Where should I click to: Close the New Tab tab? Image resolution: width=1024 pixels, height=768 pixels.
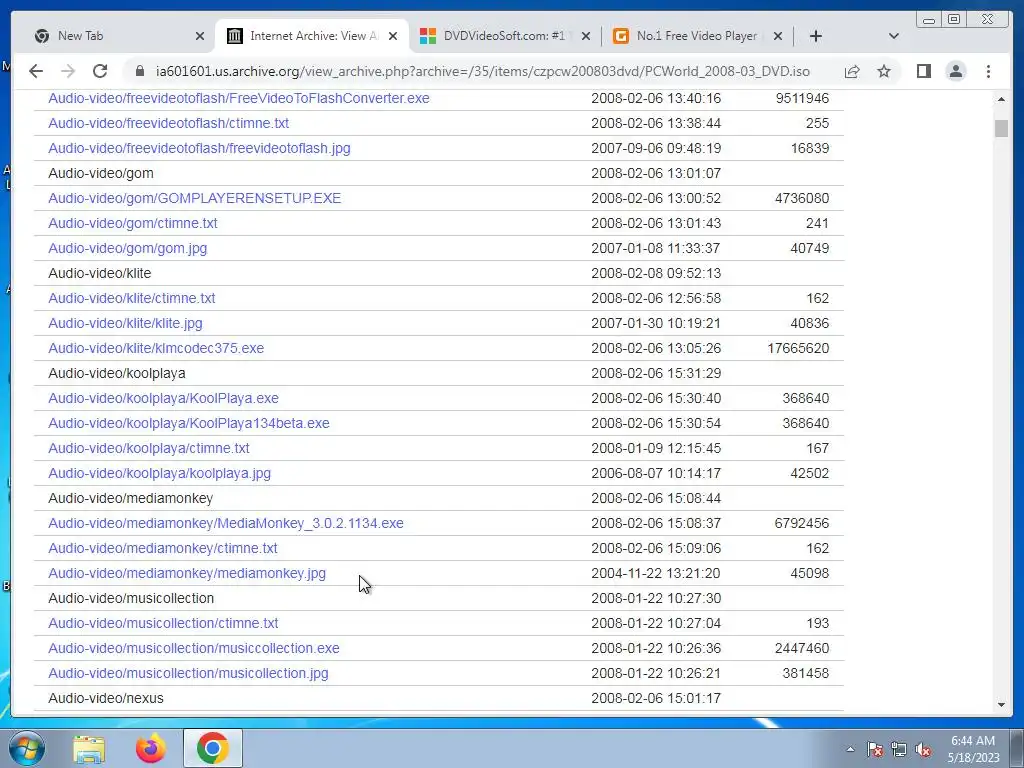coord(200,37)
